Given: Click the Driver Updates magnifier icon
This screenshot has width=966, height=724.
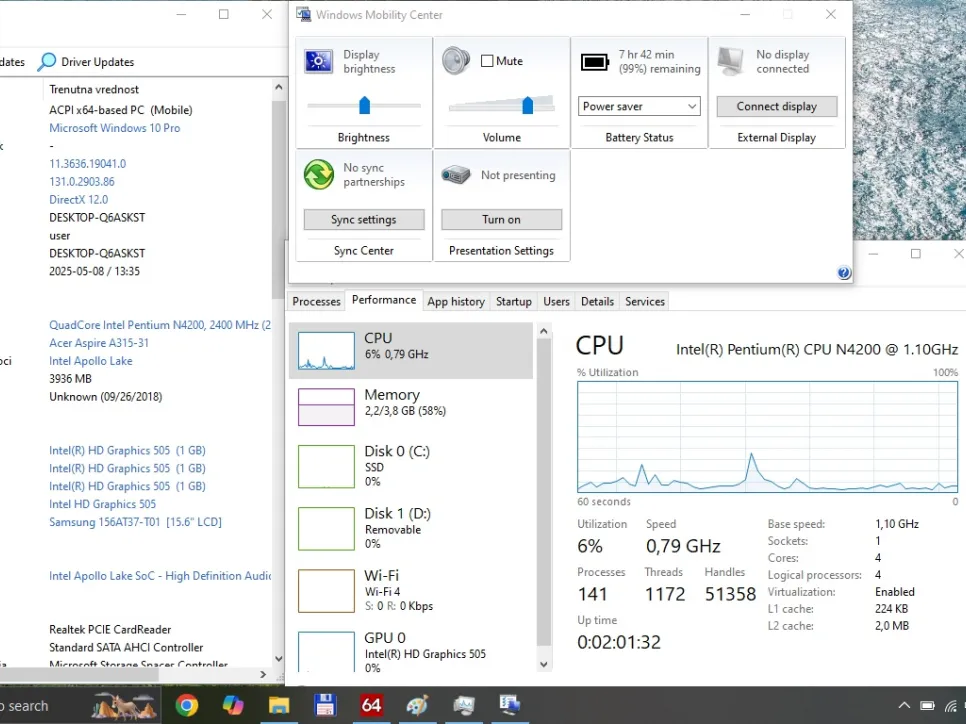Looking at the screenshot, I should pos(47,62).
